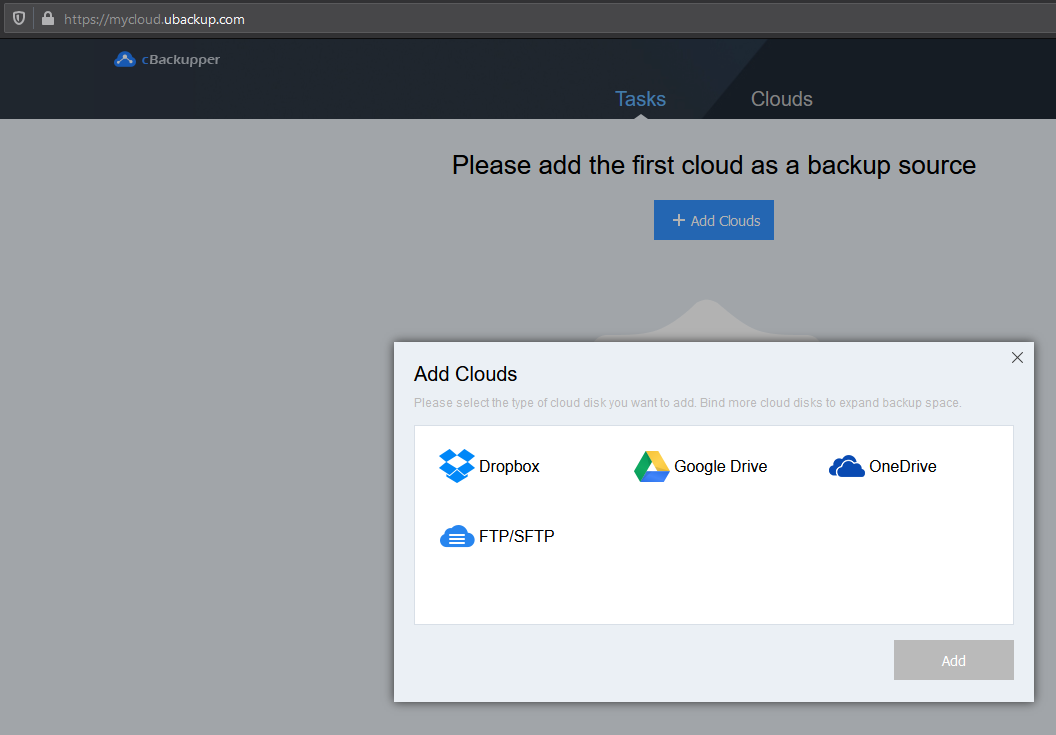Switch to the Tasks tab
The height and width of the screenshot is (735, 1056).
coord(640,99)
